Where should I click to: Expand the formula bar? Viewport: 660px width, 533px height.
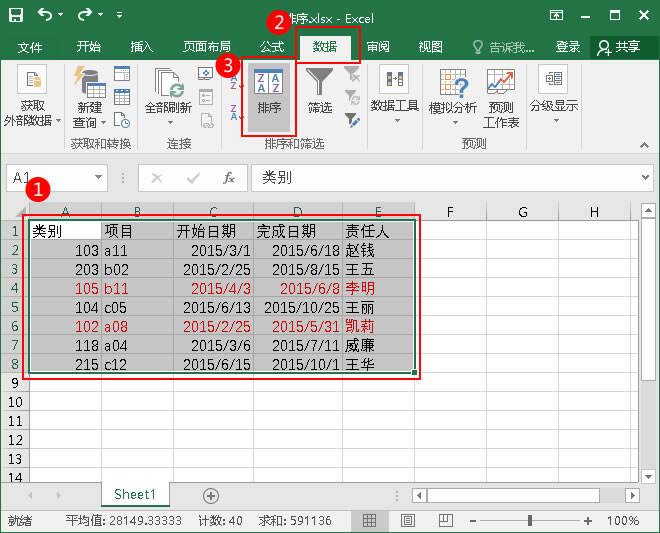pyautogui.click(x=645, y=178)
